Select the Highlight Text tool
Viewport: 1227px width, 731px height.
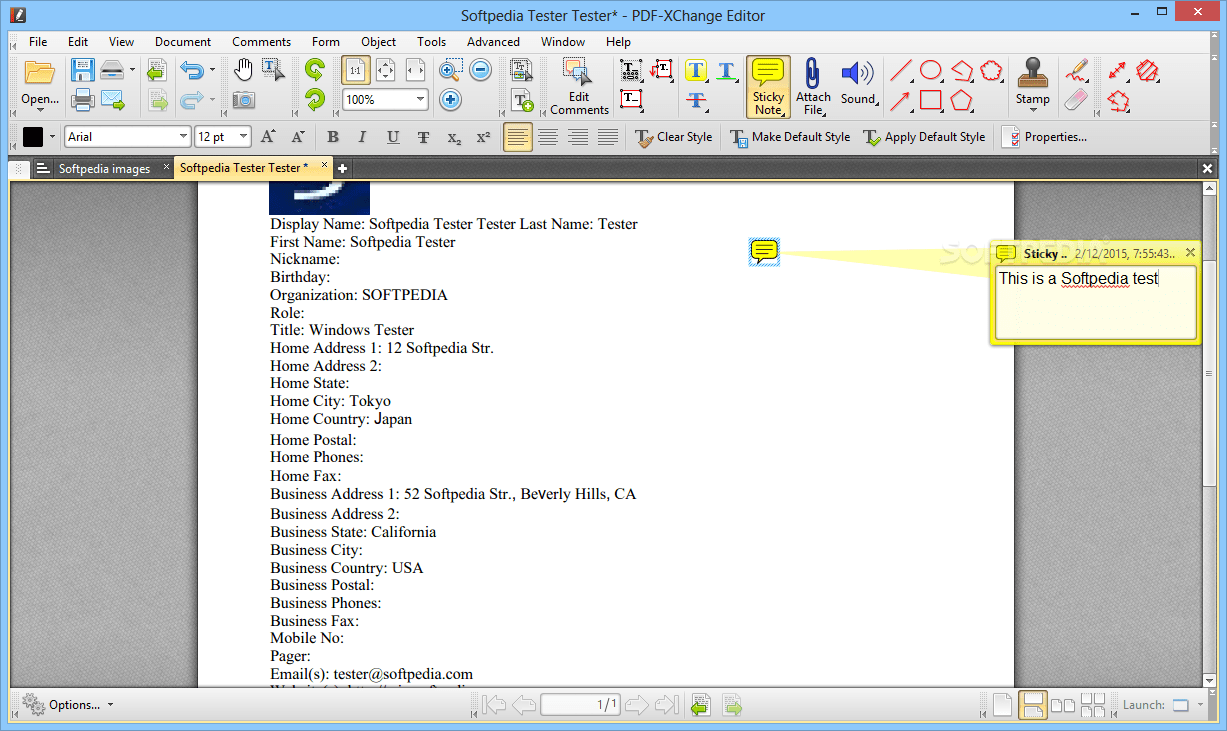696,71
